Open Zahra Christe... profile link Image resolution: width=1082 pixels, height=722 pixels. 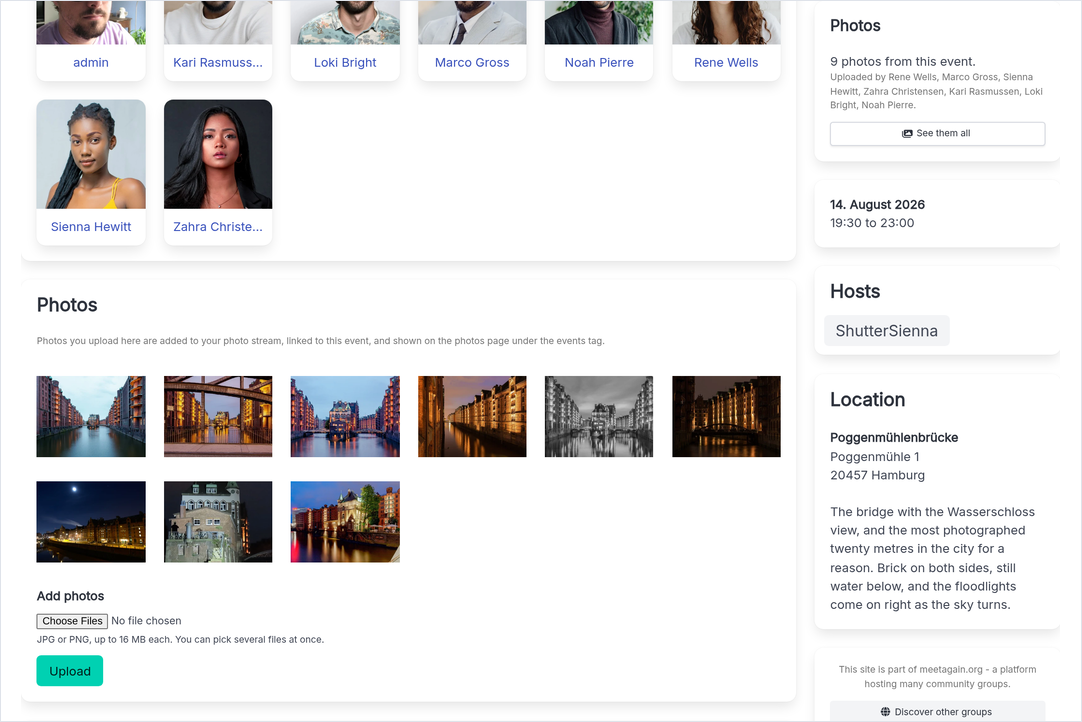[x=217, y=226]
